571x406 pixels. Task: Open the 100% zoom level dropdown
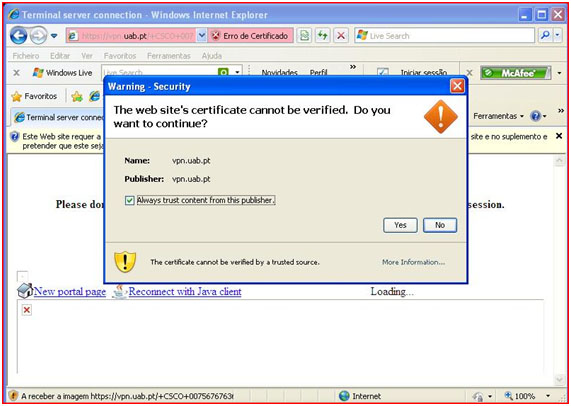click(548, 396)
